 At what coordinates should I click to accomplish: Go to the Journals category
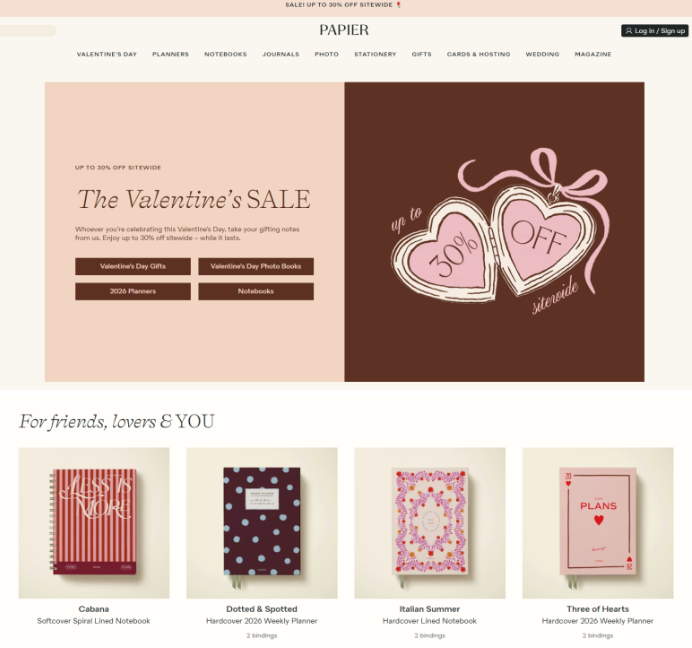pos(281,54)
